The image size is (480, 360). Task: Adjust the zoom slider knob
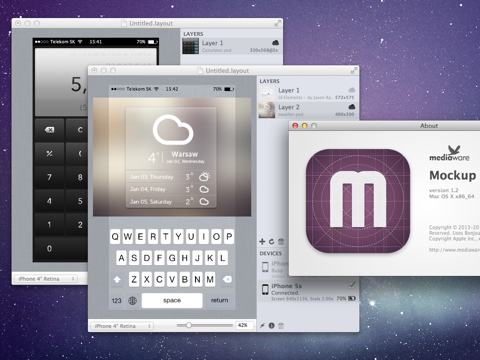pyautogui.click(x=189, y=325)
